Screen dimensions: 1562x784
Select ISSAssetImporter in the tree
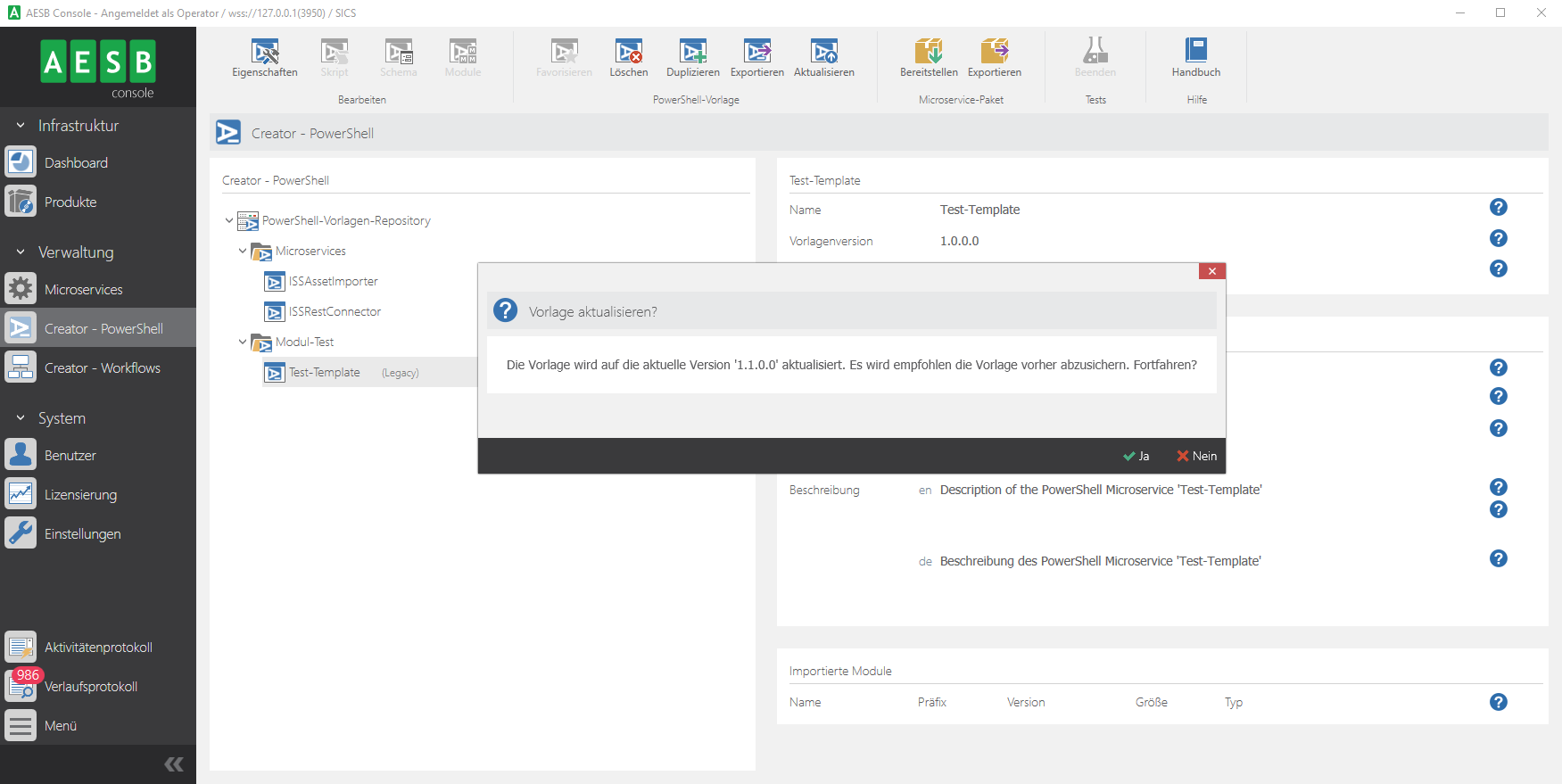point(333,282)
